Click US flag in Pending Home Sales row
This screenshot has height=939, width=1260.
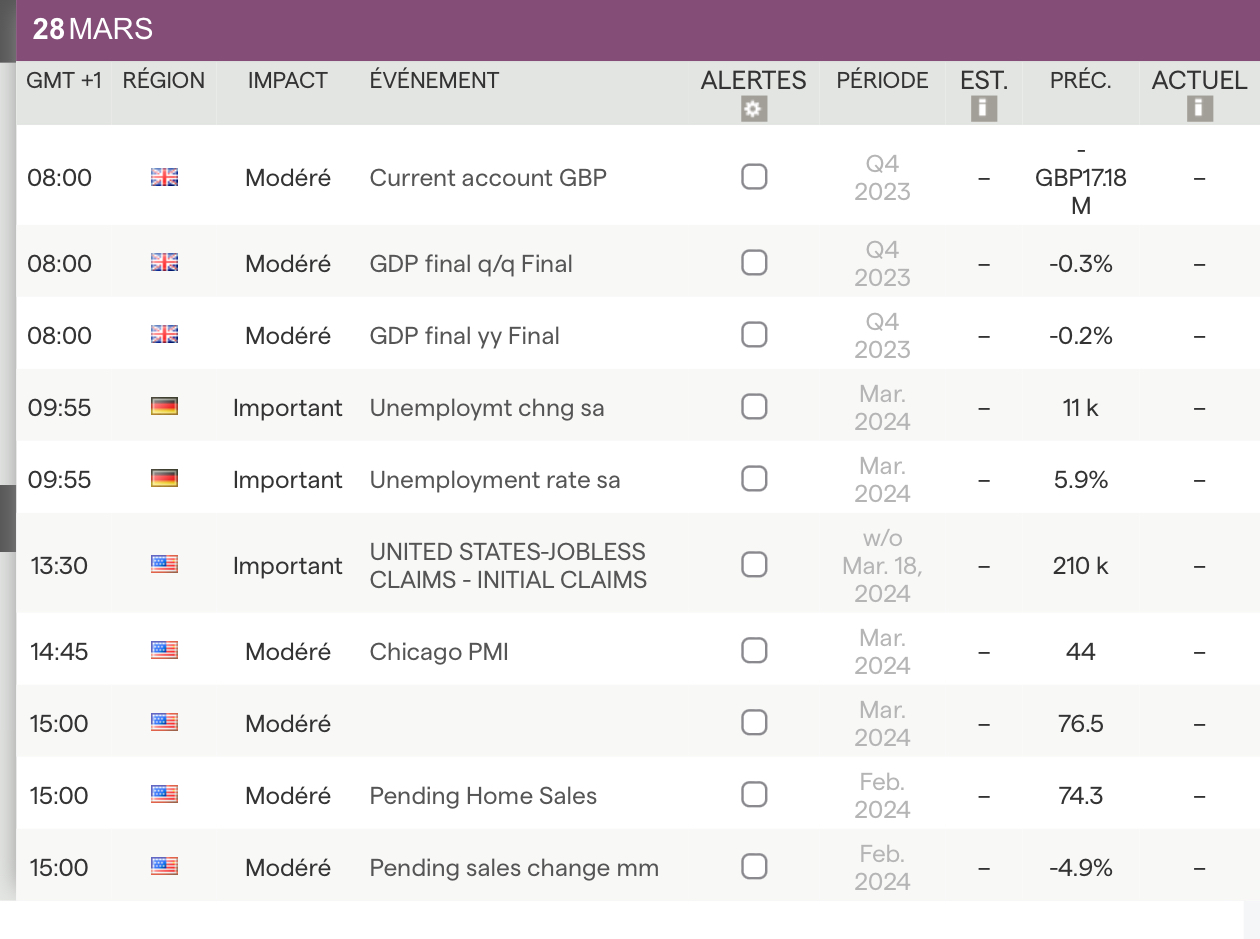tap(164, 795)
